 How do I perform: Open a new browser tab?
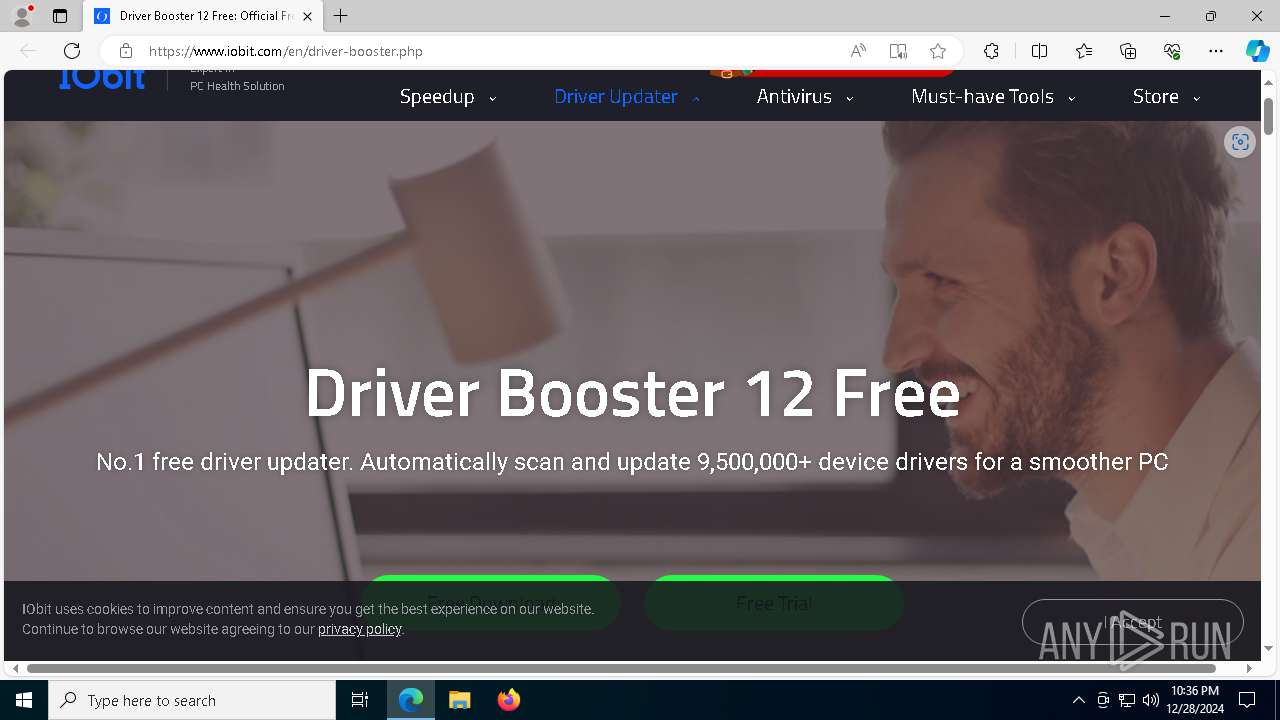click(x=341, y=16)
